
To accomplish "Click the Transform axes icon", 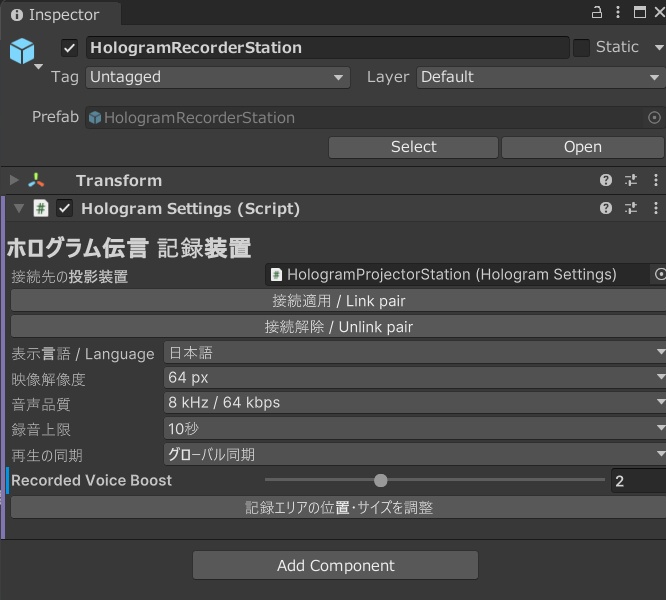I will [36, 180].
